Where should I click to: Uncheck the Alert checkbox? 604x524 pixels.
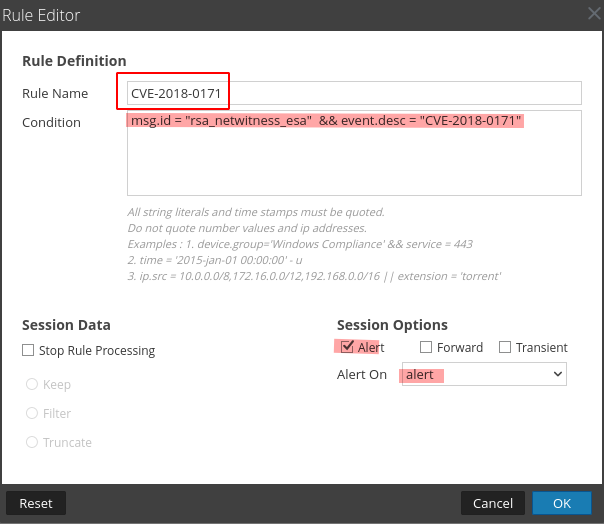(x=347, y=348)
